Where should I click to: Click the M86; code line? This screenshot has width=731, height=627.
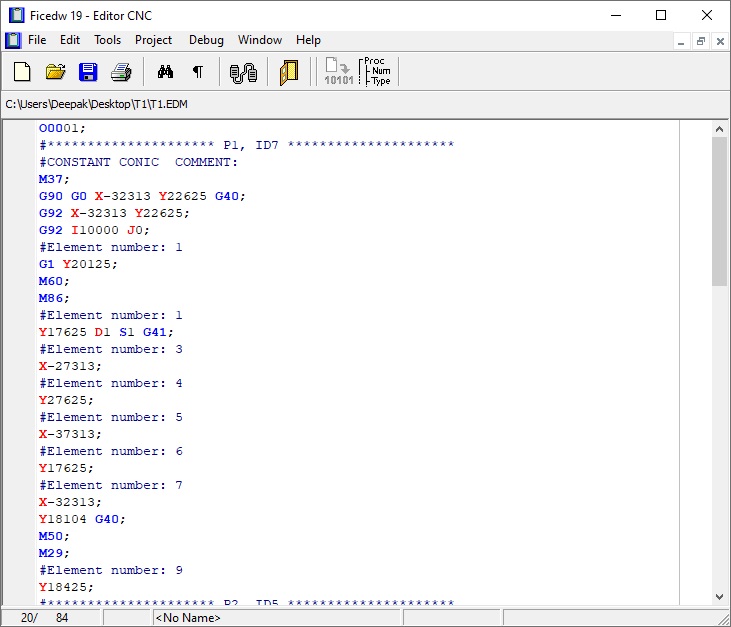54,298
